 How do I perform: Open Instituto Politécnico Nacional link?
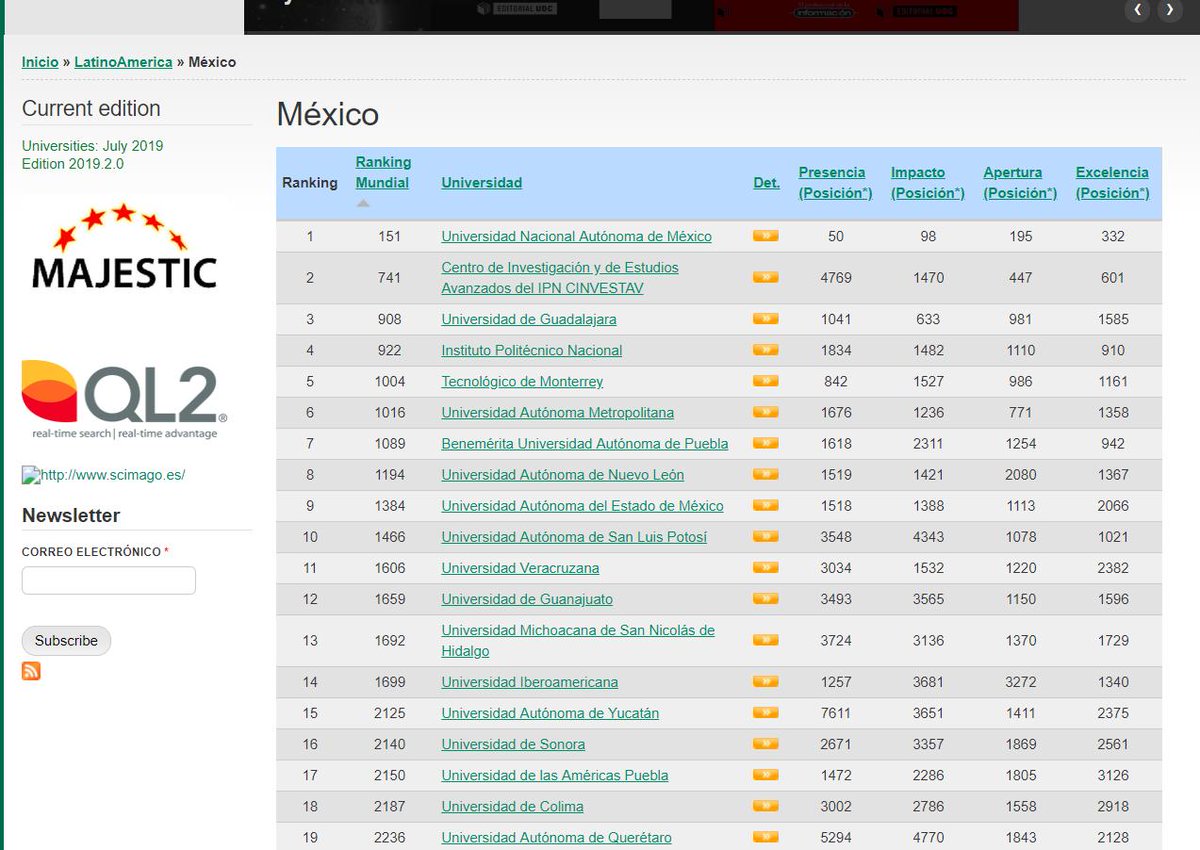(532, 351)
